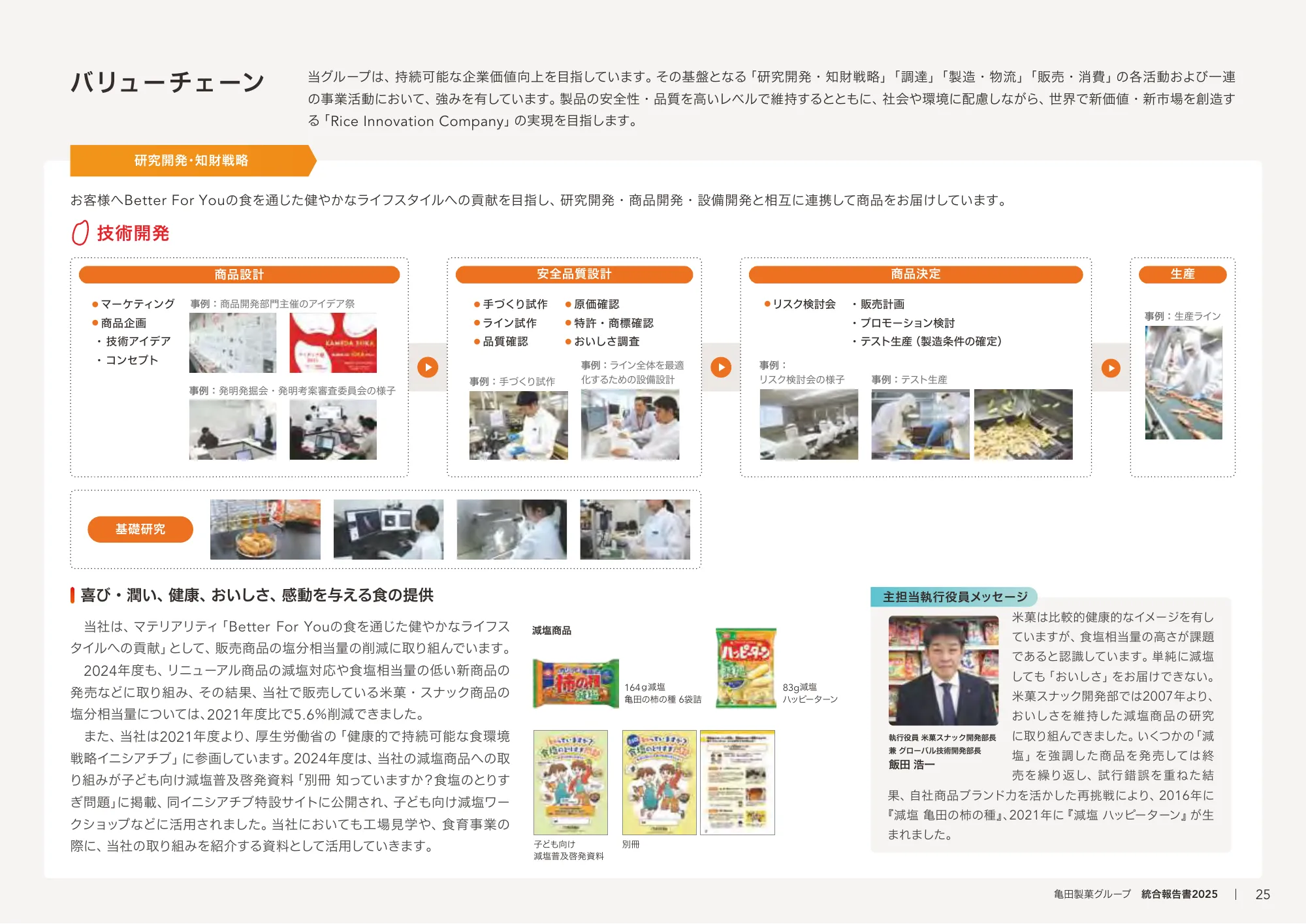Click the 安全品質設計 header button
The width and height of the screenshot is (1306, 924).
(573, 275)
